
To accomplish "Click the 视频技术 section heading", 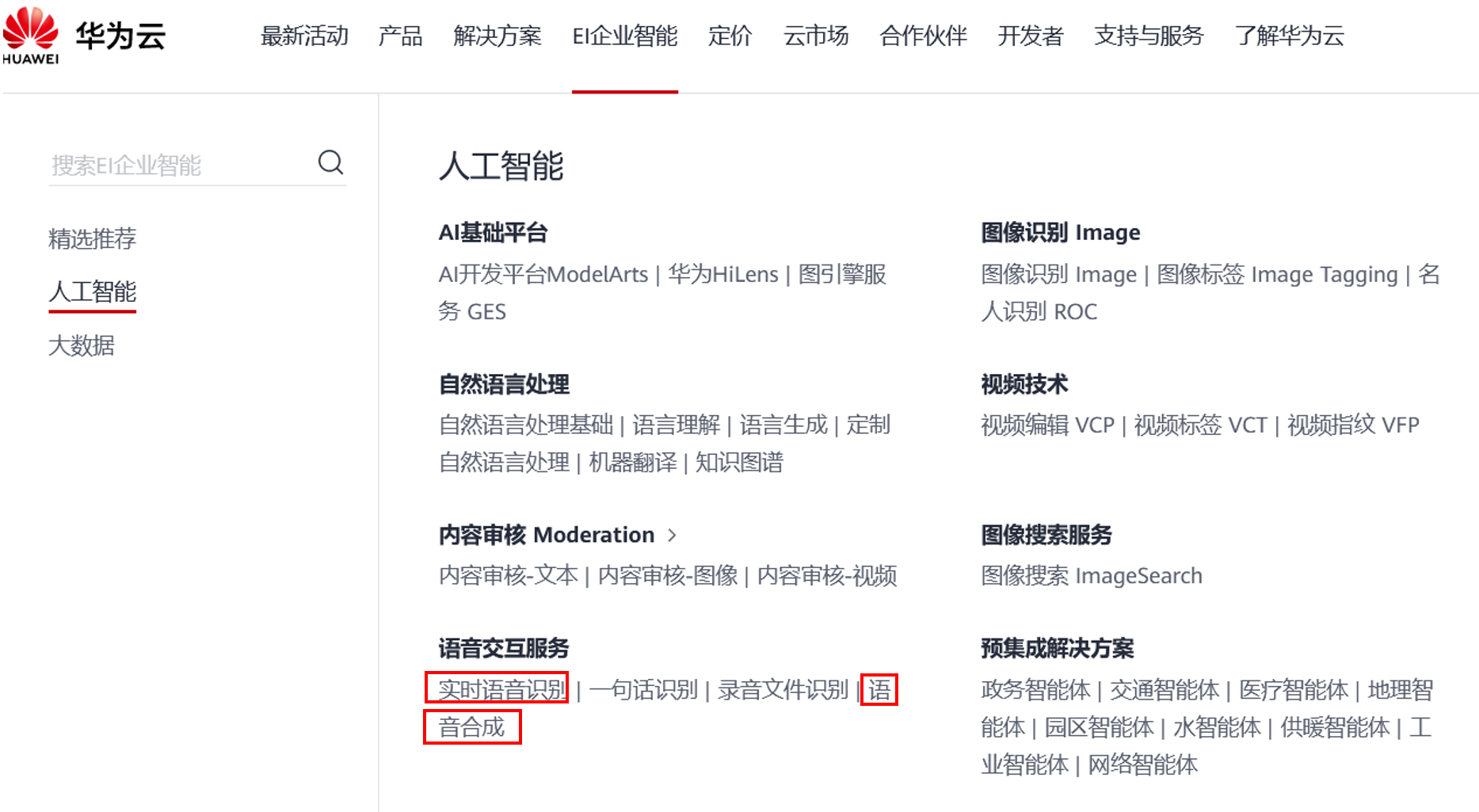I will 1024,384.
